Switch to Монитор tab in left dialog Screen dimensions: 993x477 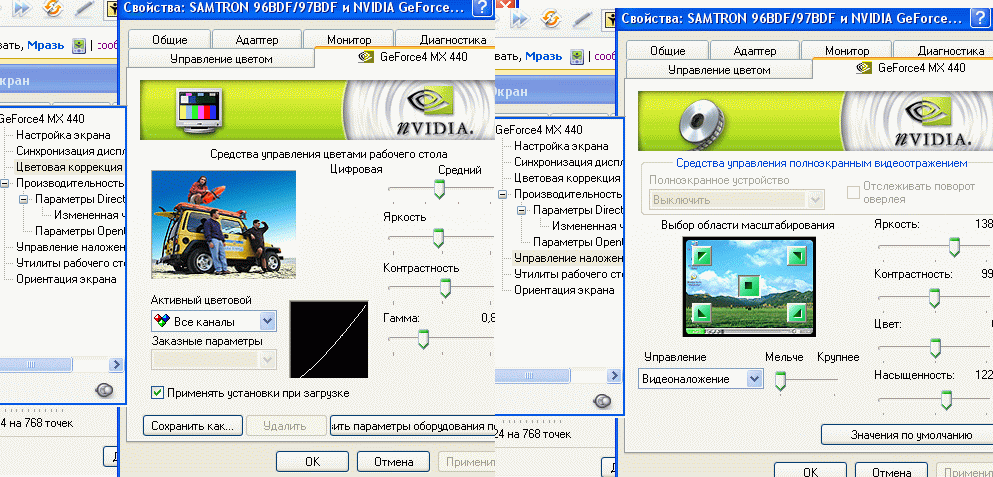point(349,39)
